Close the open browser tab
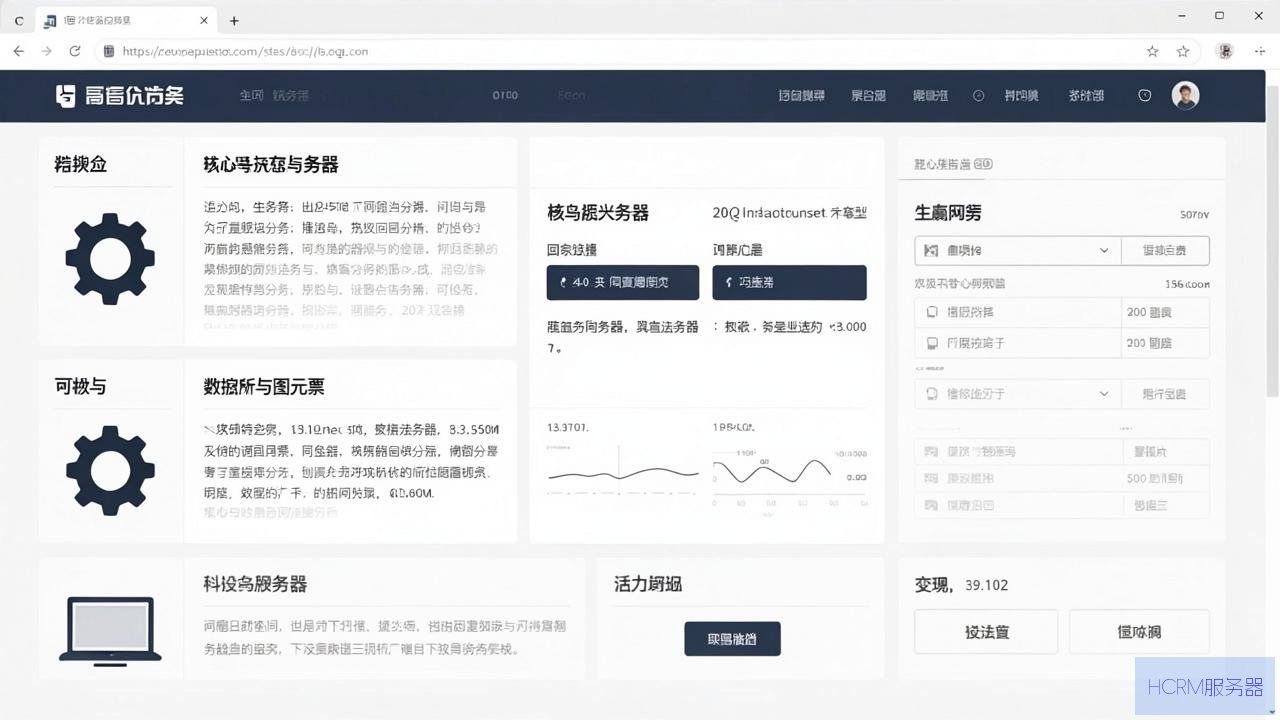The width and height of the screenshot is (1280, 720). pyautogui.click(x=204, y=20)
